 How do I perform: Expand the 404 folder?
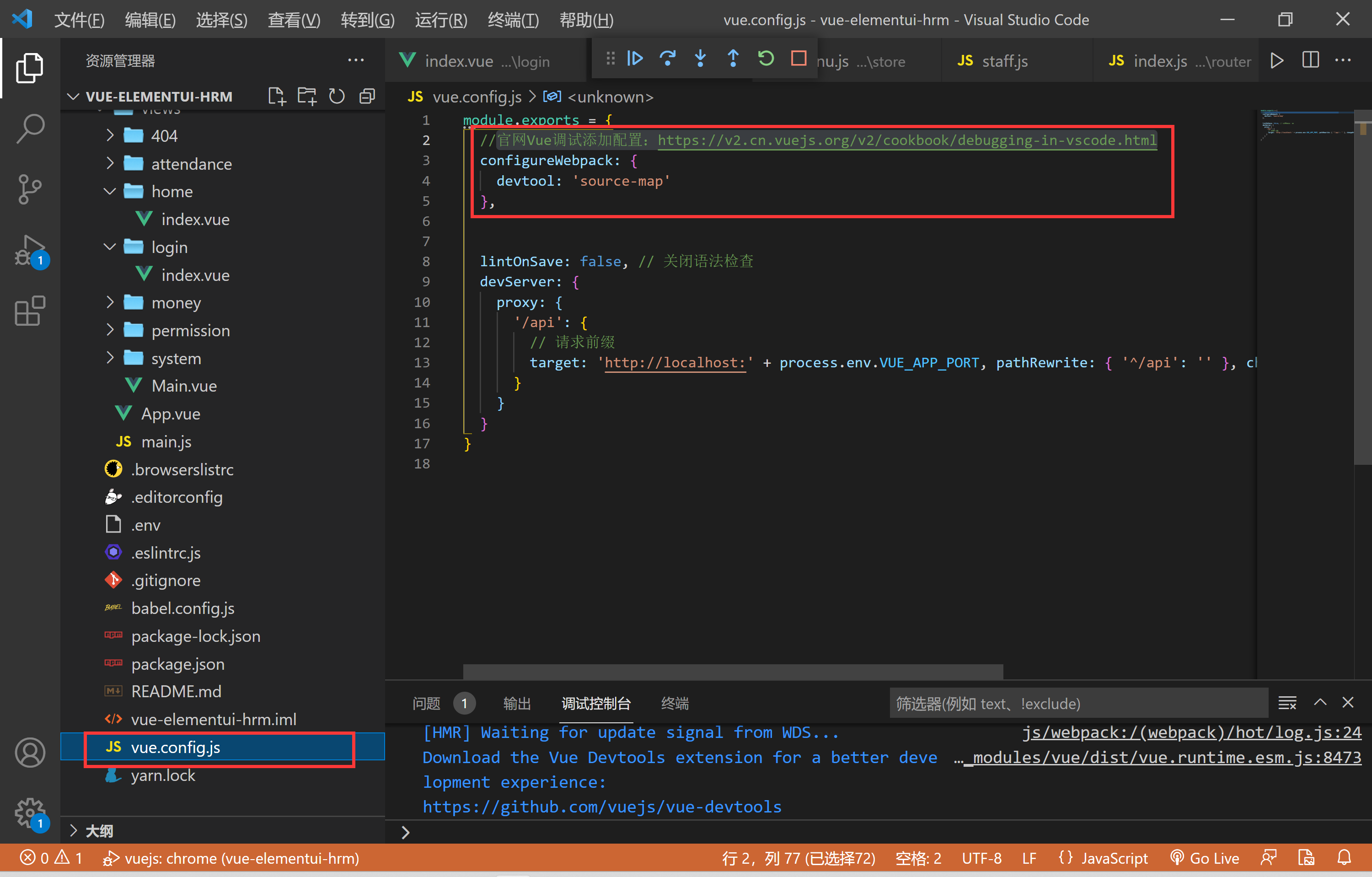coord(222,135)
